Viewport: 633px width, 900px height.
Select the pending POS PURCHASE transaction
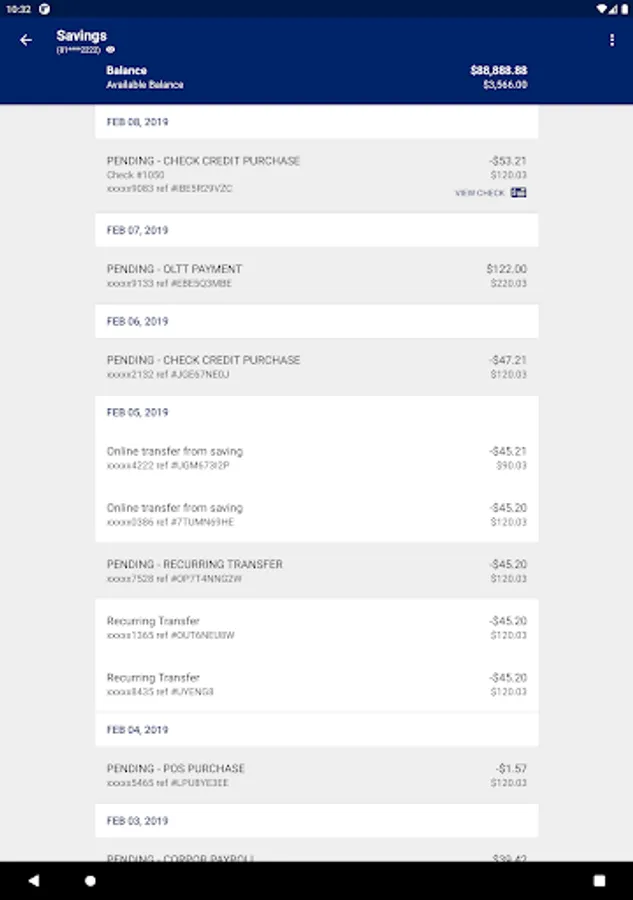pyautogui.click(x=316, y=775)
